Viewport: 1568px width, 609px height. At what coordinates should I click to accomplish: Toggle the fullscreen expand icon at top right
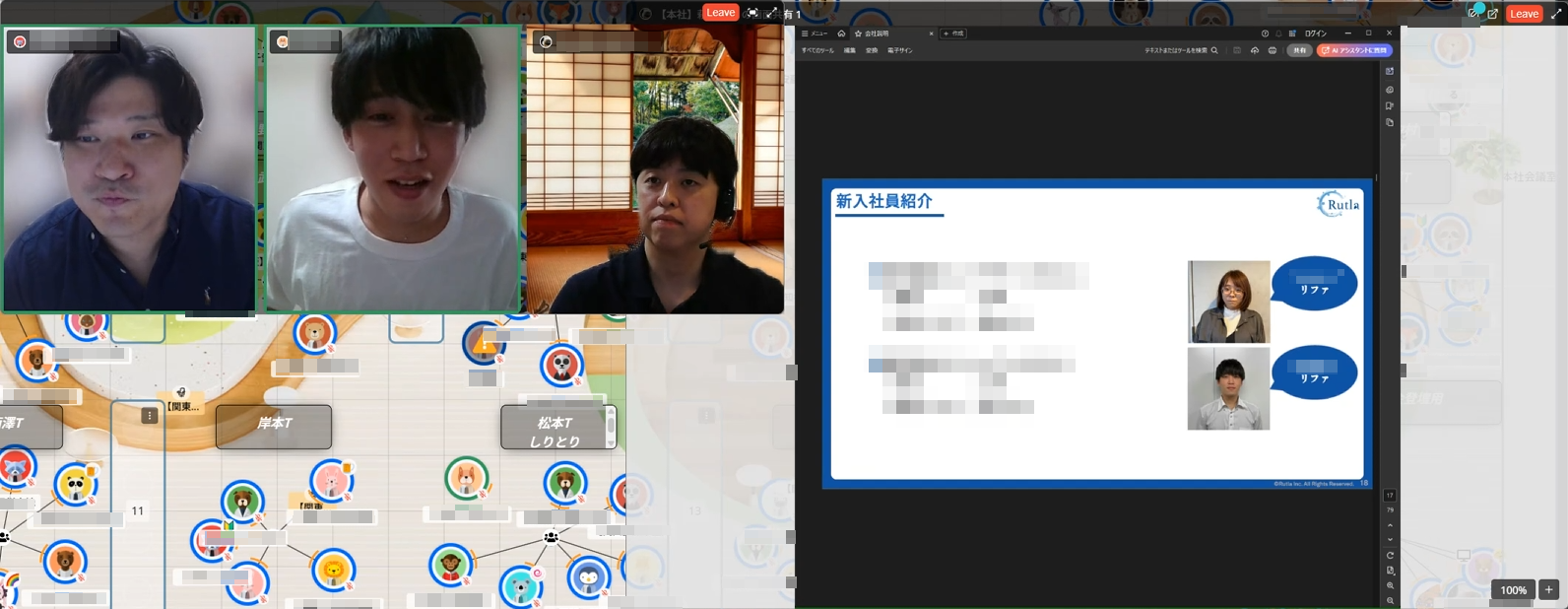coord(1556,14)
